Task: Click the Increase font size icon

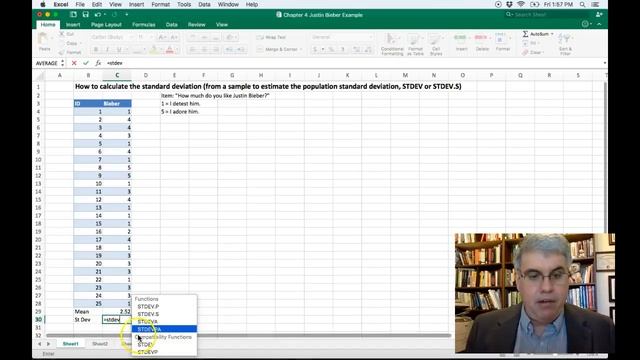Action: click(x=162, y=37)
